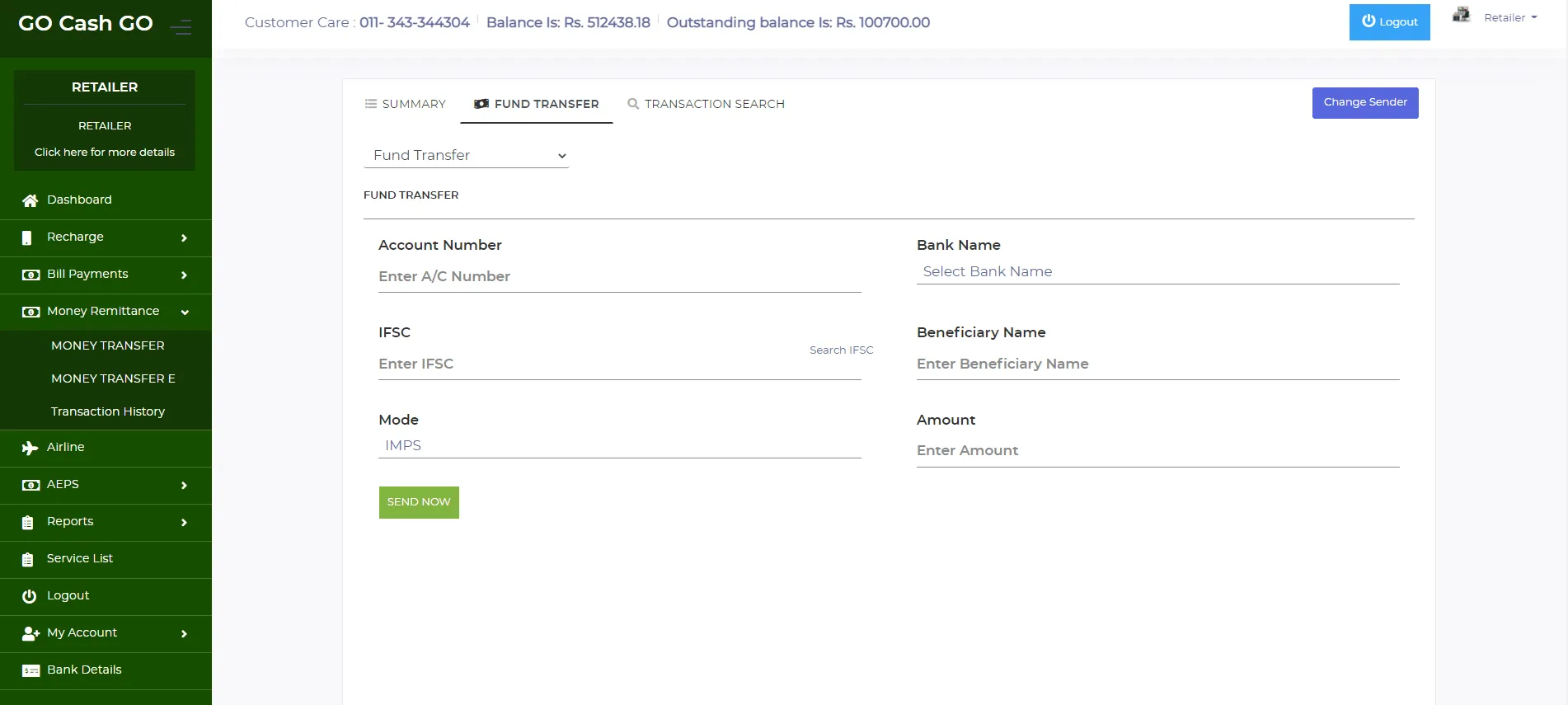The width and height of the screenshot is (1568, 705).
Task: Click the Airline plane icon
Action: pos(31,448)
